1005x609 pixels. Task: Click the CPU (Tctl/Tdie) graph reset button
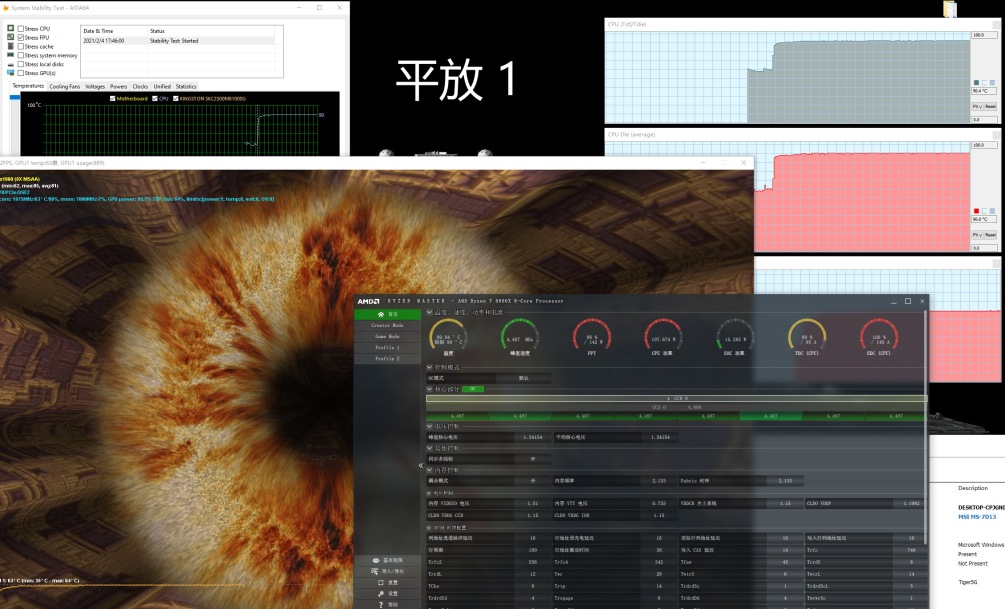pos(990,106)
